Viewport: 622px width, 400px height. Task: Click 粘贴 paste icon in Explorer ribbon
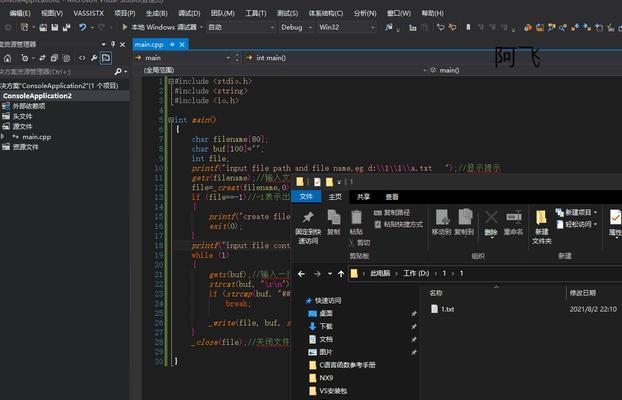[356, 217]
